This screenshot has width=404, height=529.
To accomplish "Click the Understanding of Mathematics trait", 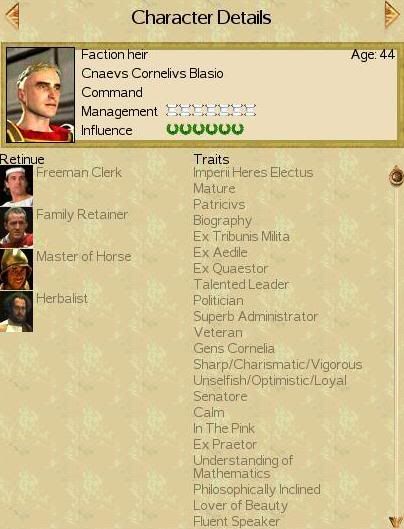I will pyautogui.click(x=243, y=467).
